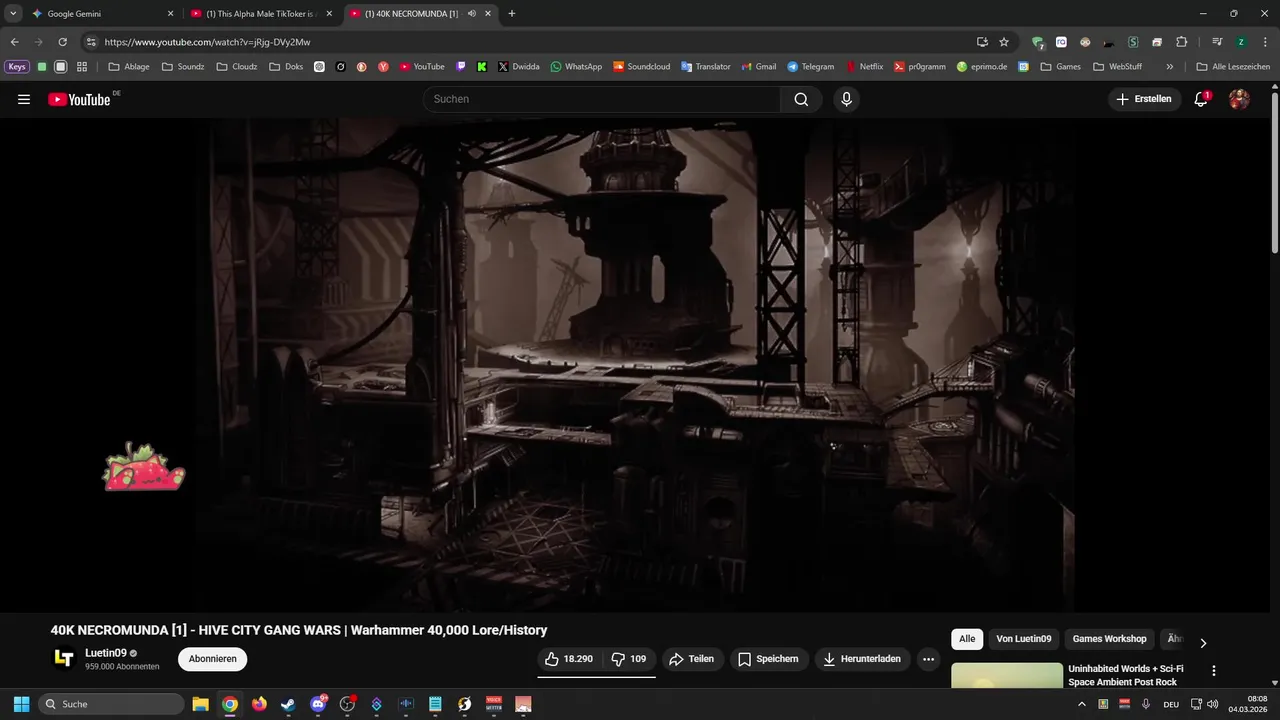This screenshot has width=1280, height=720.
Task: Select the Von Luetin09 chip
Action: tap(1023, 639)
